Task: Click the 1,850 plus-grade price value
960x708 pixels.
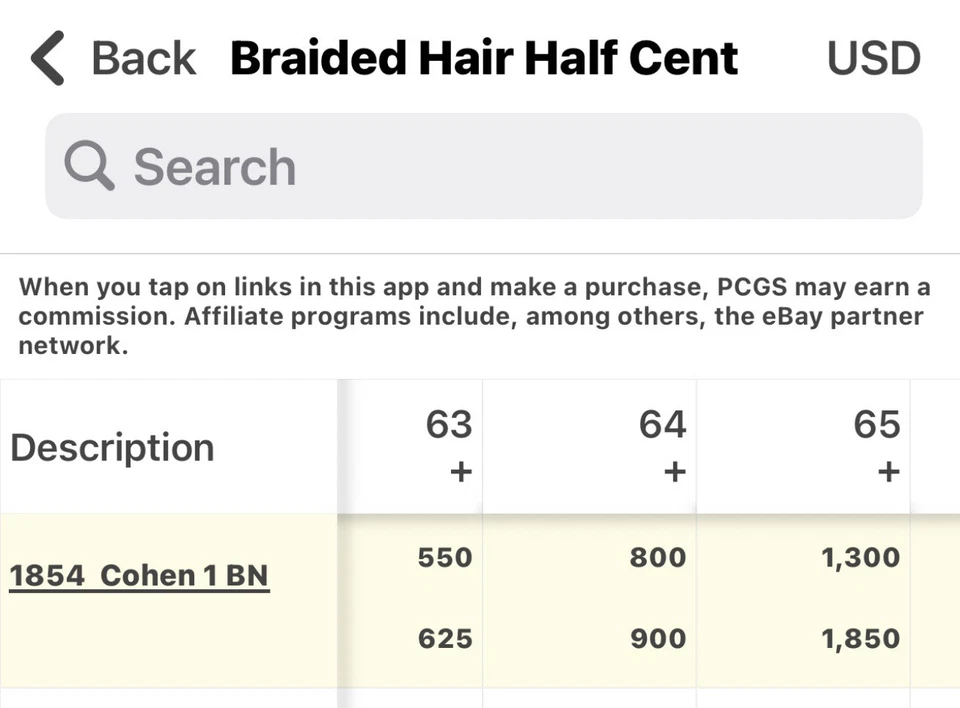Action: [860, 638]
